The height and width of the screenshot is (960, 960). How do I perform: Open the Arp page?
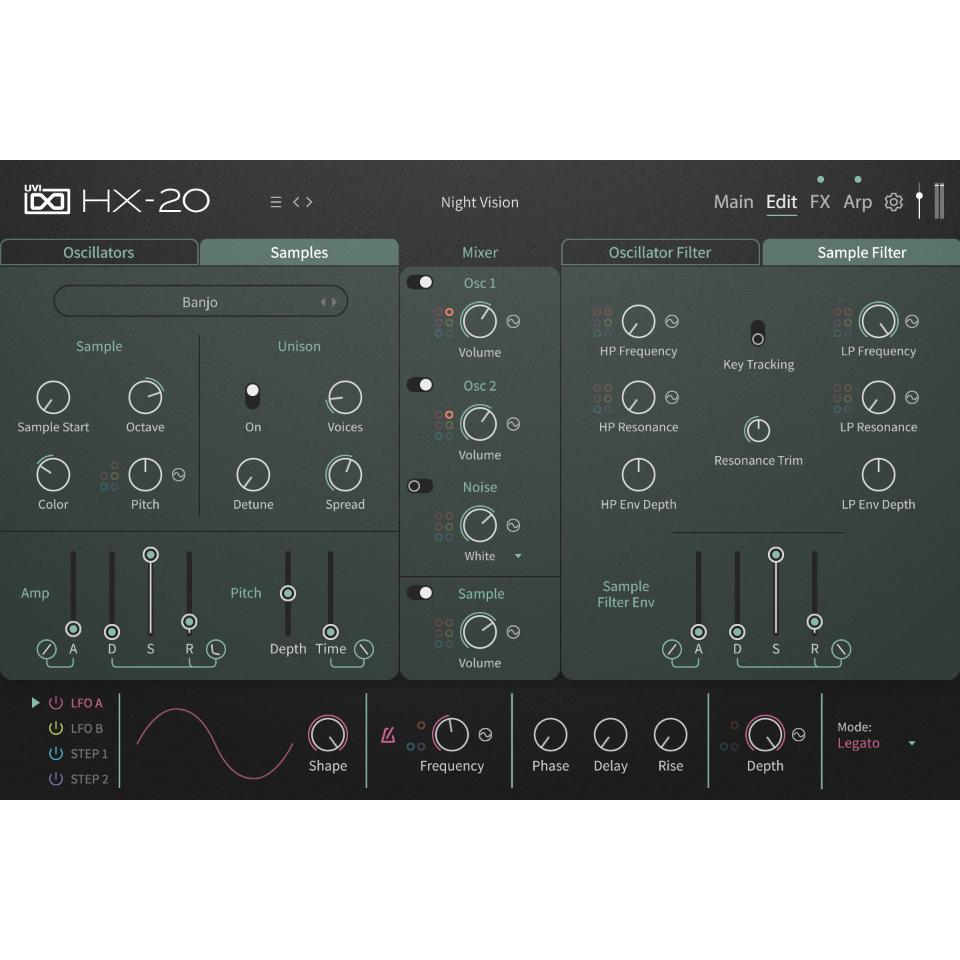click(x=857, y=202)
